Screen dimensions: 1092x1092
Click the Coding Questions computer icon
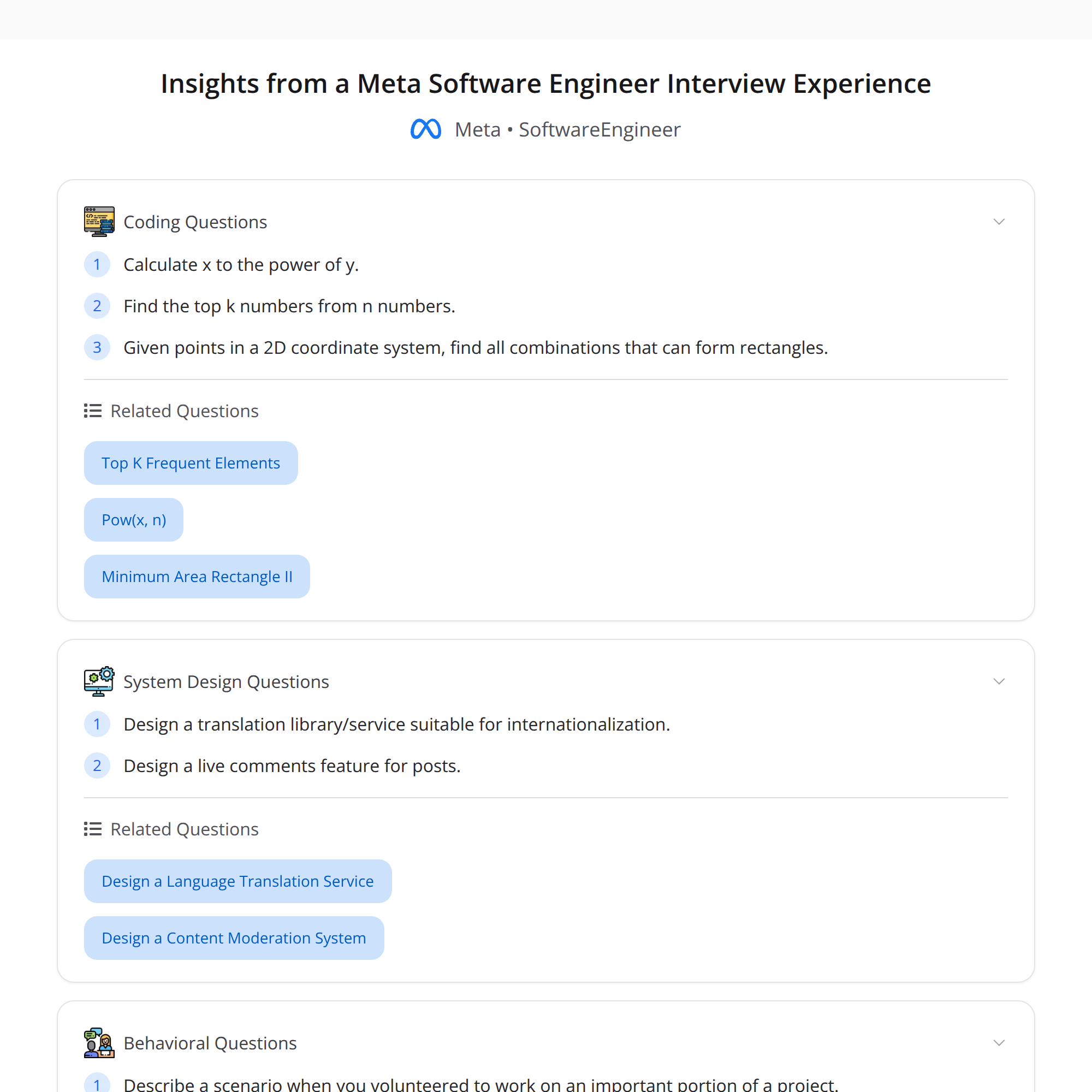(x=99, y=222)
